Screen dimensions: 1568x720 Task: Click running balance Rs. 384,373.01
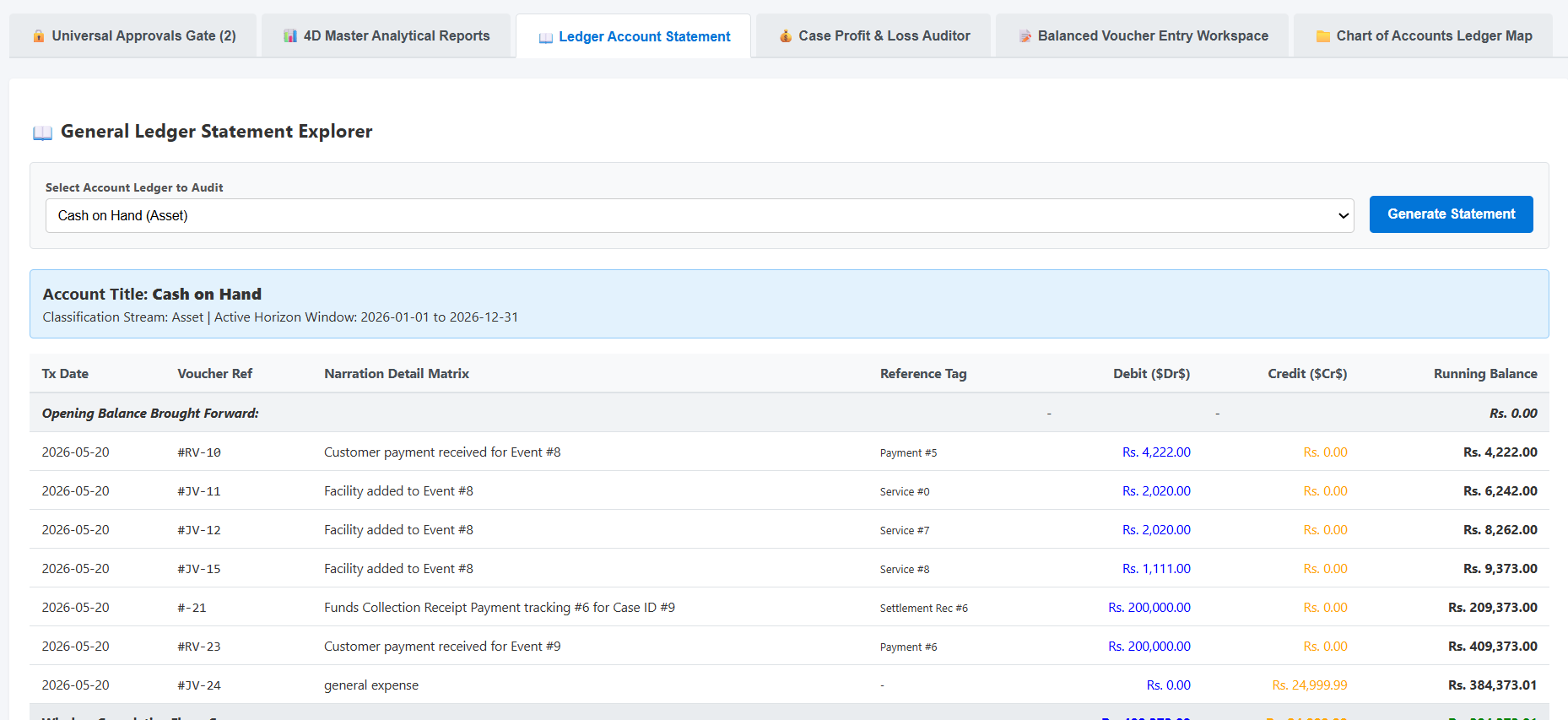pyautogui.click(x=1493, y=685)
